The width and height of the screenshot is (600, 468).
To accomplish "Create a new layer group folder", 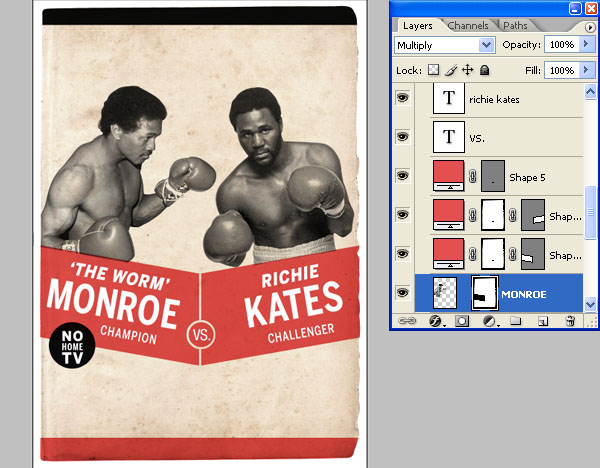I will pos(516,321).
